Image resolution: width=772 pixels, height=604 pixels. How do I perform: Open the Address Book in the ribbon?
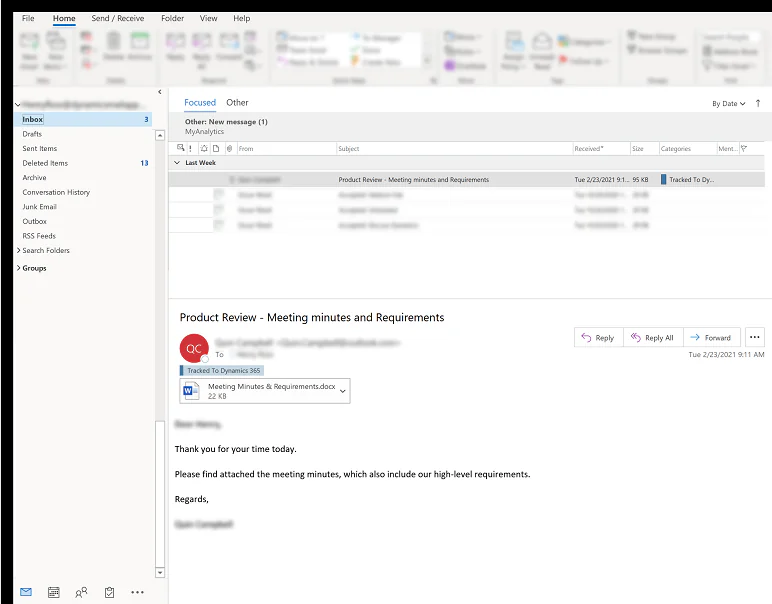[x=731, y=51]
